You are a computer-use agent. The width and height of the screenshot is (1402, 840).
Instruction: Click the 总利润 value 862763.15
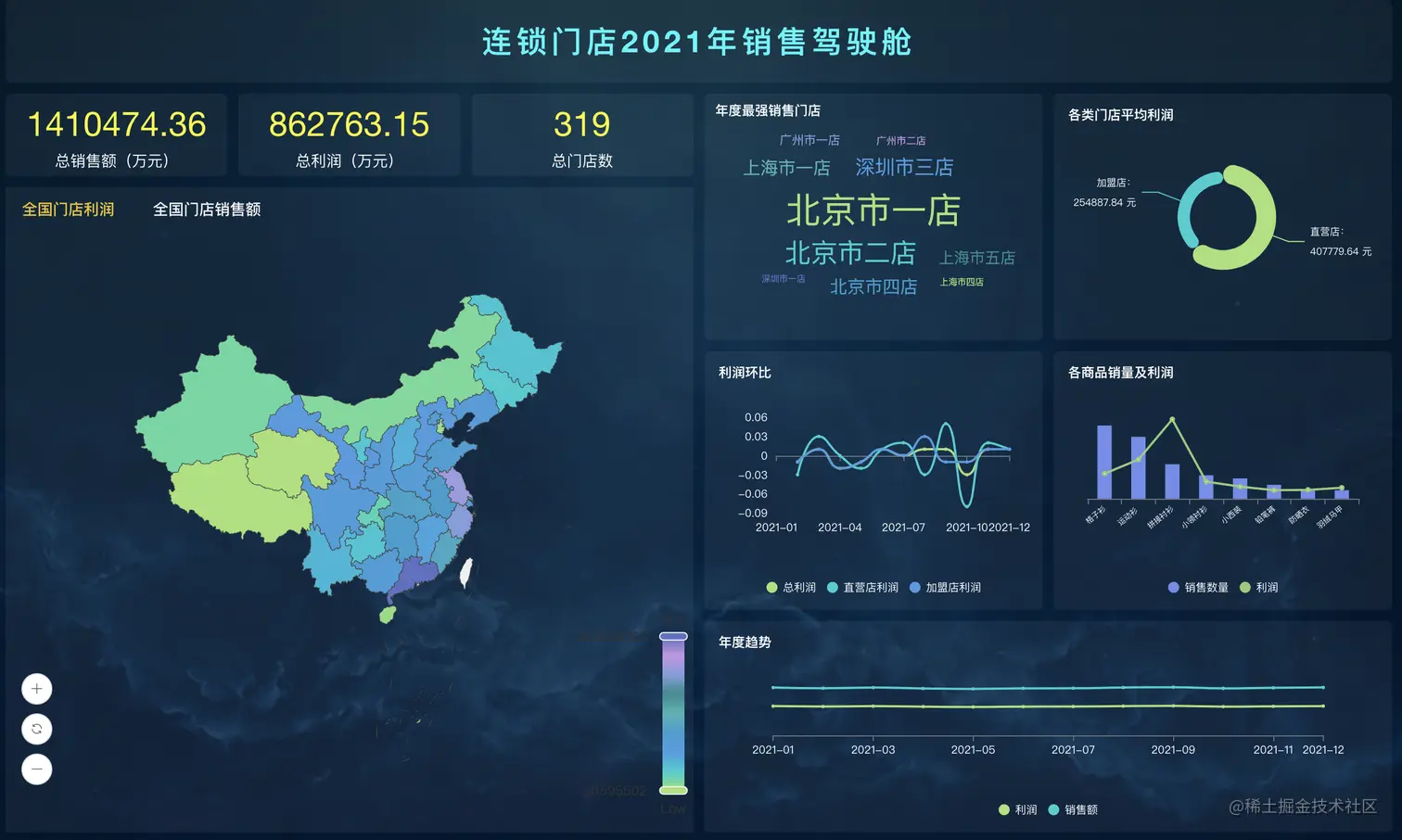350,124
